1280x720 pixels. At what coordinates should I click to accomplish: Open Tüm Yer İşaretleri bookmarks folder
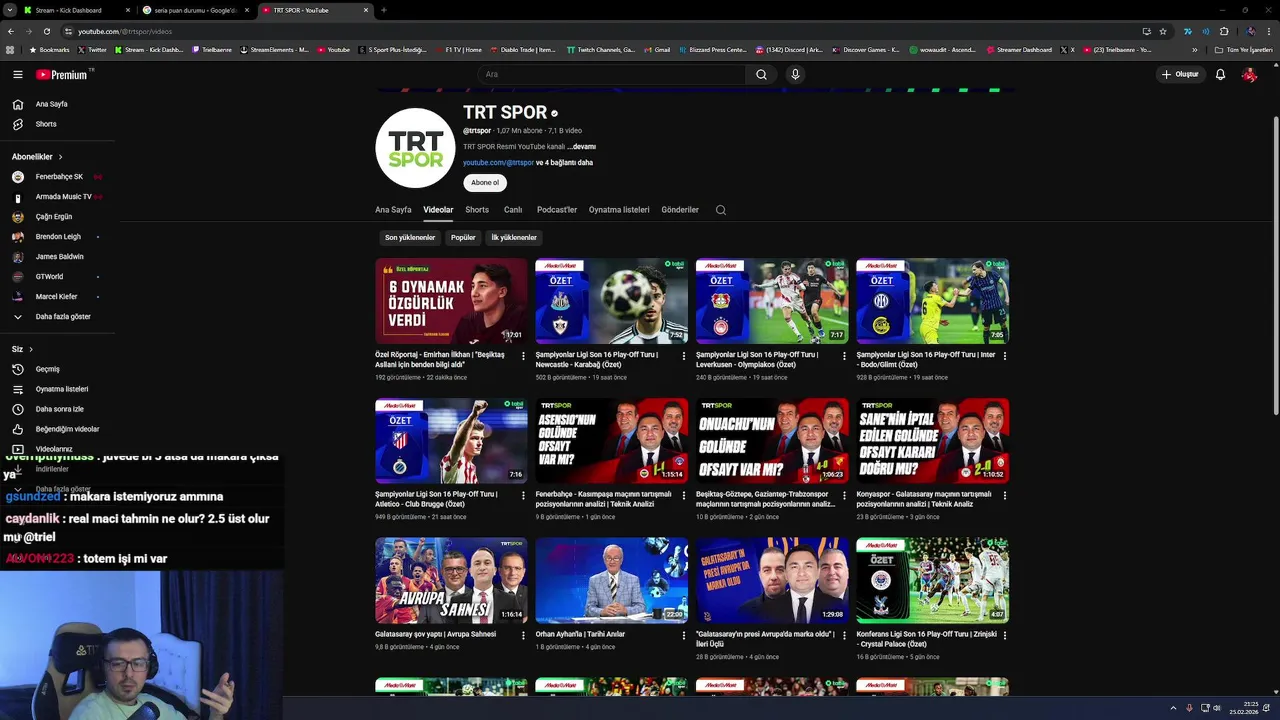1243,50
